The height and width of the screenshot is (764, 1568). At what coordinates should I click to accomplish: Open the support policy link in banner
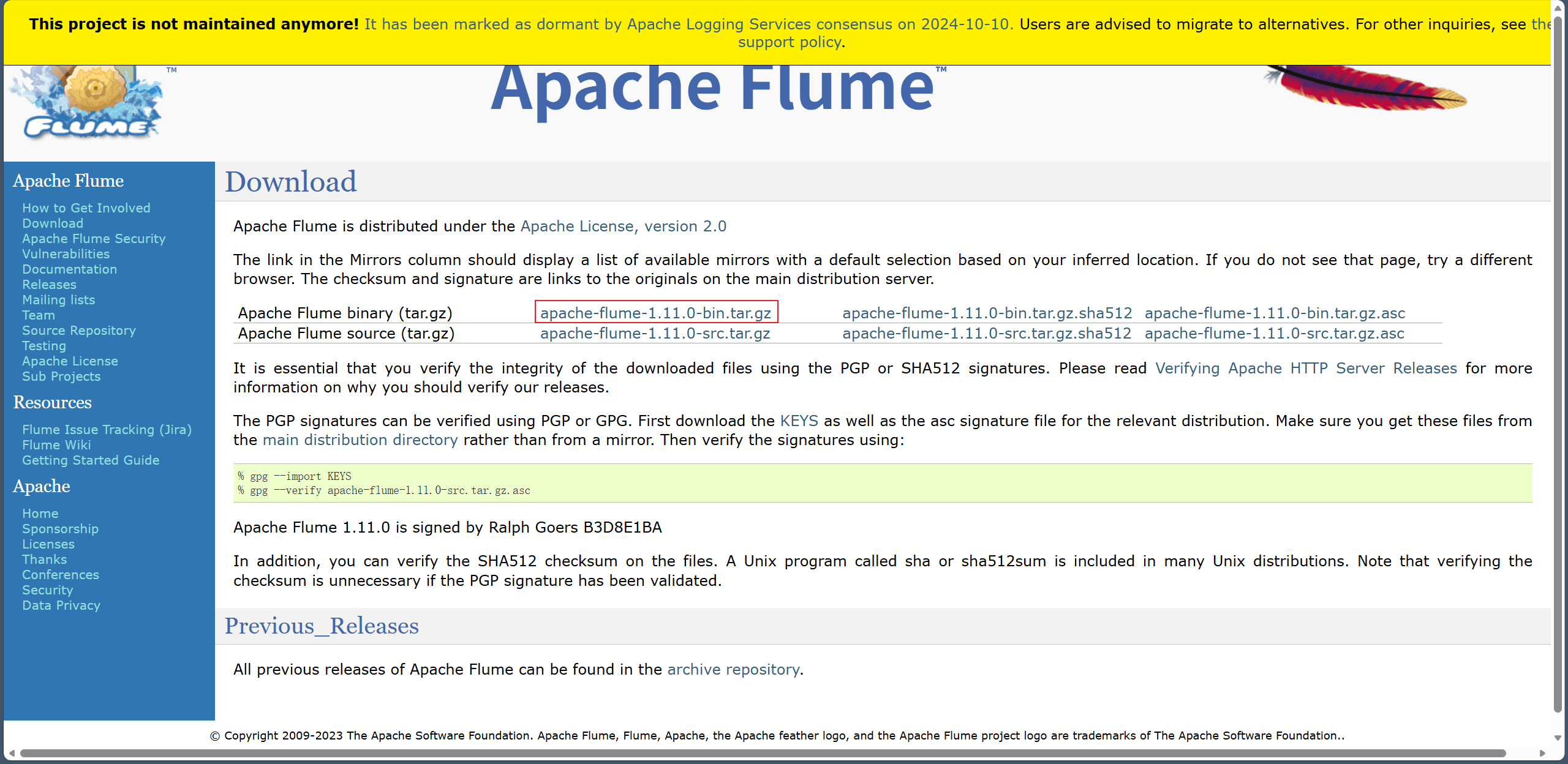point(790,42)
